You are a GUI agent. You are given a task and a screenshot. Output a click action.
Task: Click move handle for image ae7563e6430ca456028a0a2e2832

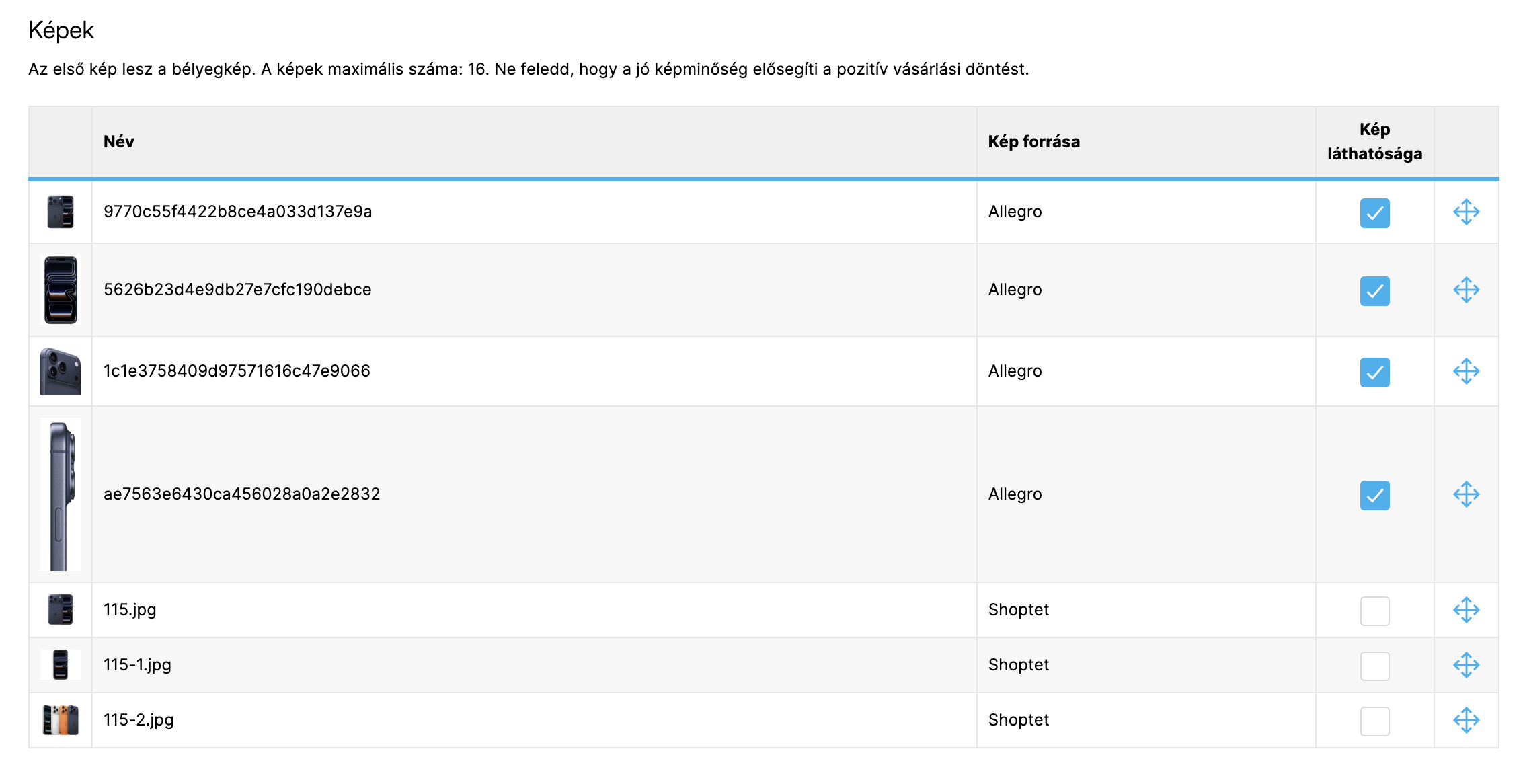click(1466, 494)
